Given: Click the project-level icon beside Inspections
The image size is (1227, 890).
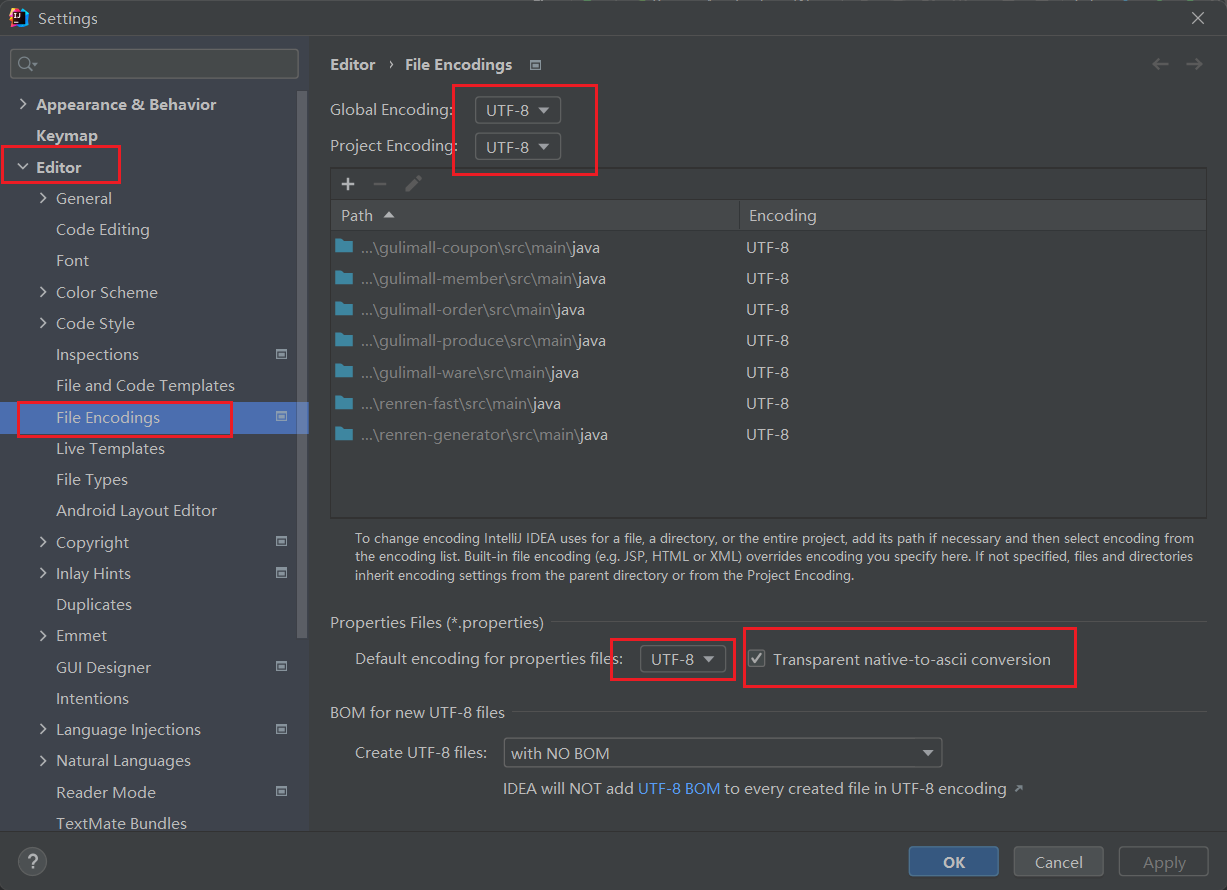Looking at the screenshot, I should pyautogui.click(x=282, y=354).
